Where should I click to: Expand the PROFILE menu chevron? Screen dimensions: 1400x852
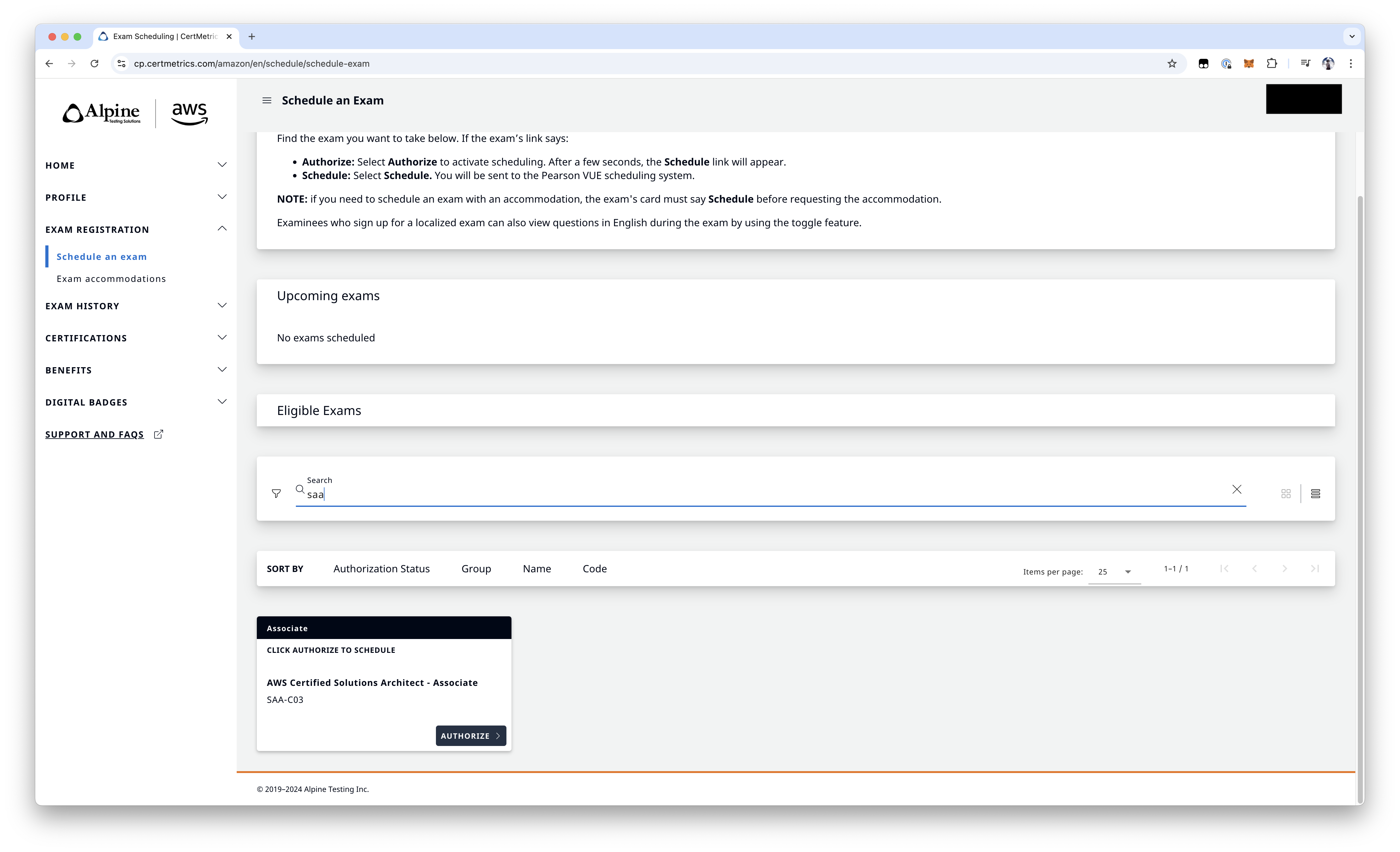click(x=222, y=197)
